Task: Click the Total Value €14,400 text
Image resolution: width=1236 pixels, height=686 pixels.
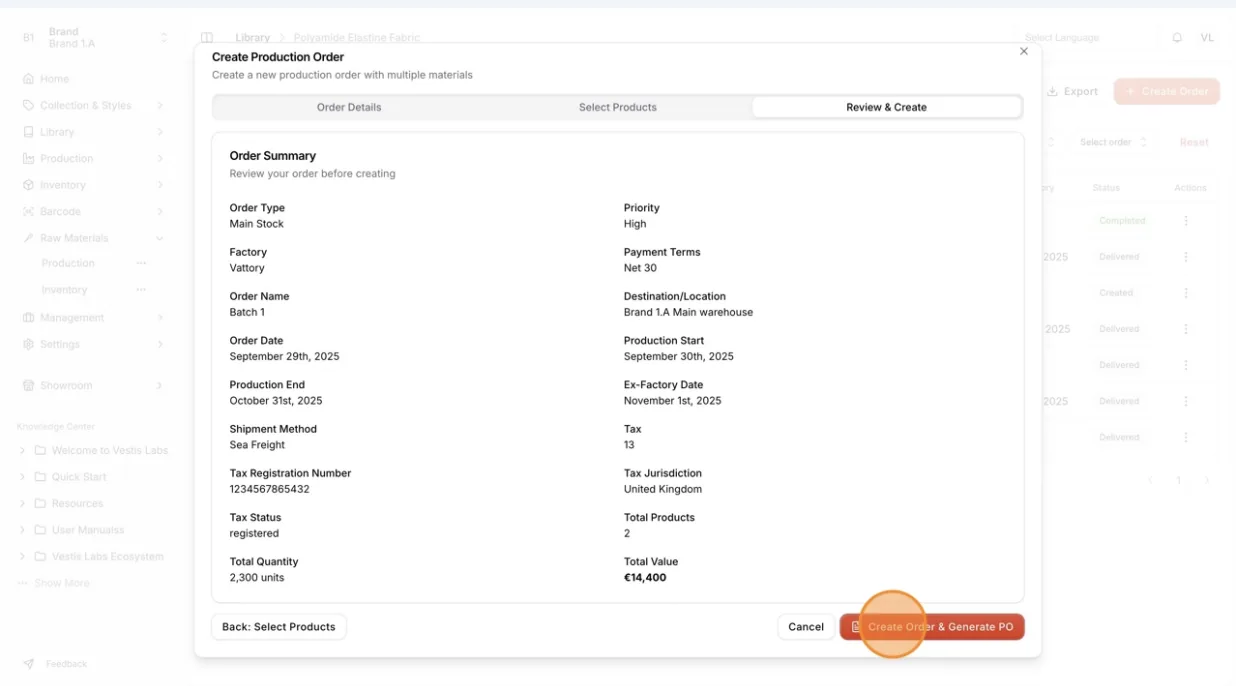Action: pos(645,578)
